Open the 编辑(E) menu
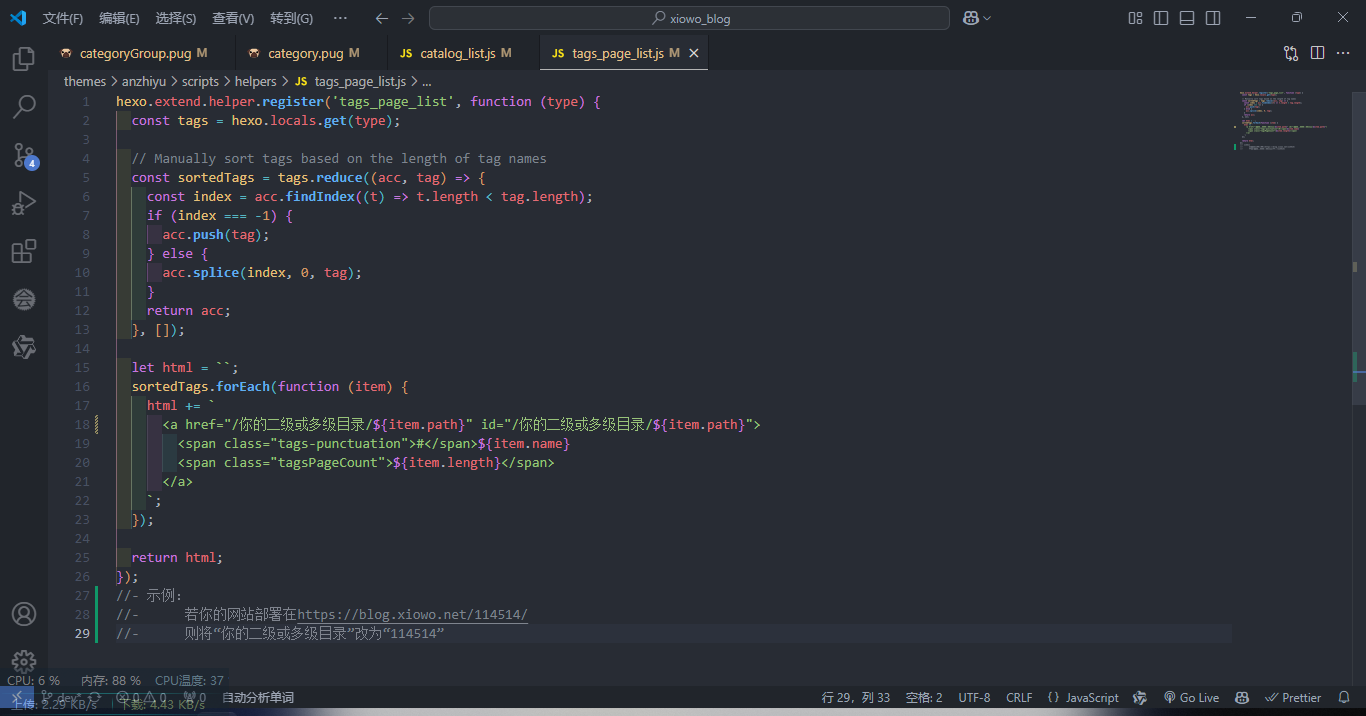Screen dimensions: 1366x716 pos(120,18)
